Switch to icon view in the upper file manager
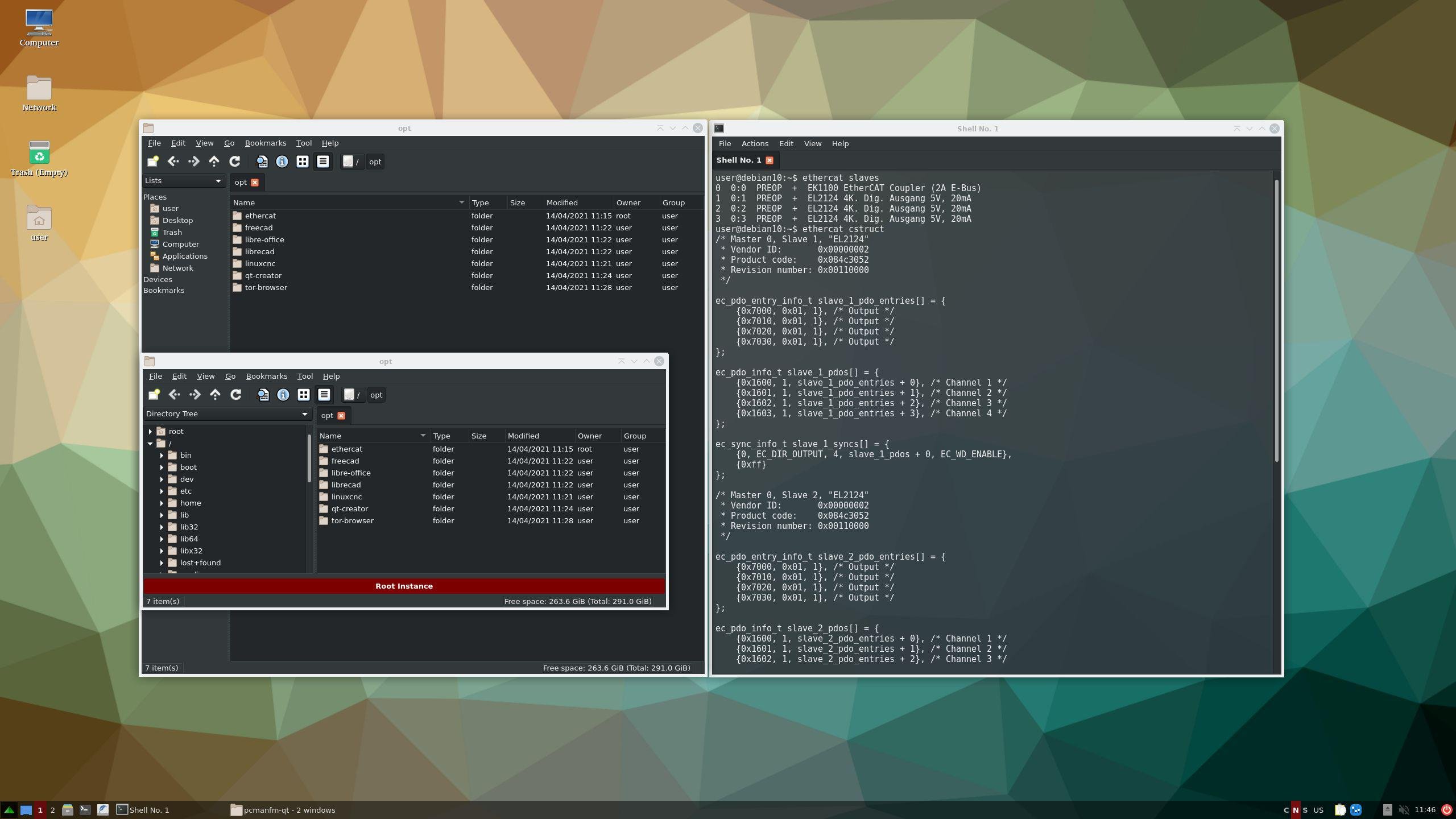This screenshot has height=819, width=1456. [302, 162]
